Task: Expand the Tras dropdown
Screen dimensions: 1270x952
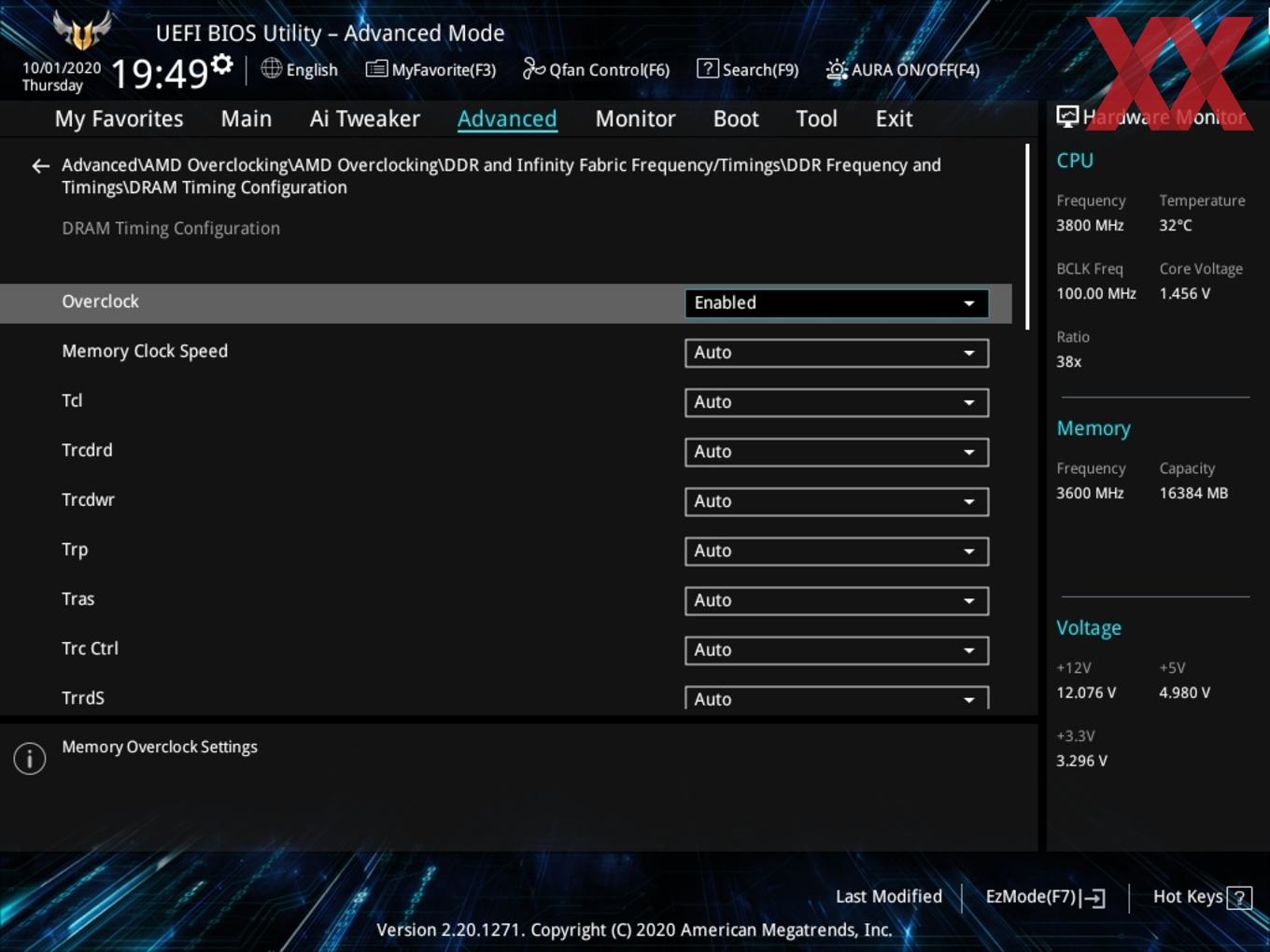Action: click(837, 600)
